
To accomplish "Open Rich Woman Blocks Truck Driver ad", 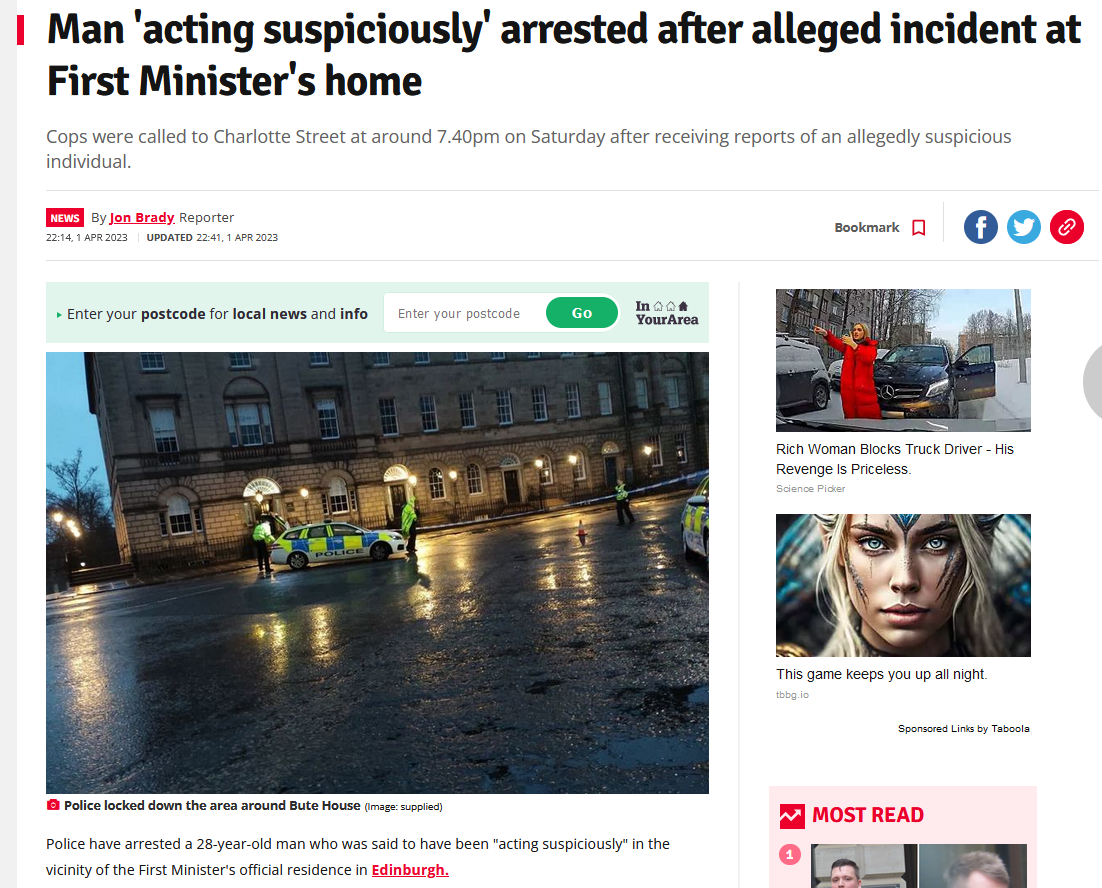I will [903, 360].
